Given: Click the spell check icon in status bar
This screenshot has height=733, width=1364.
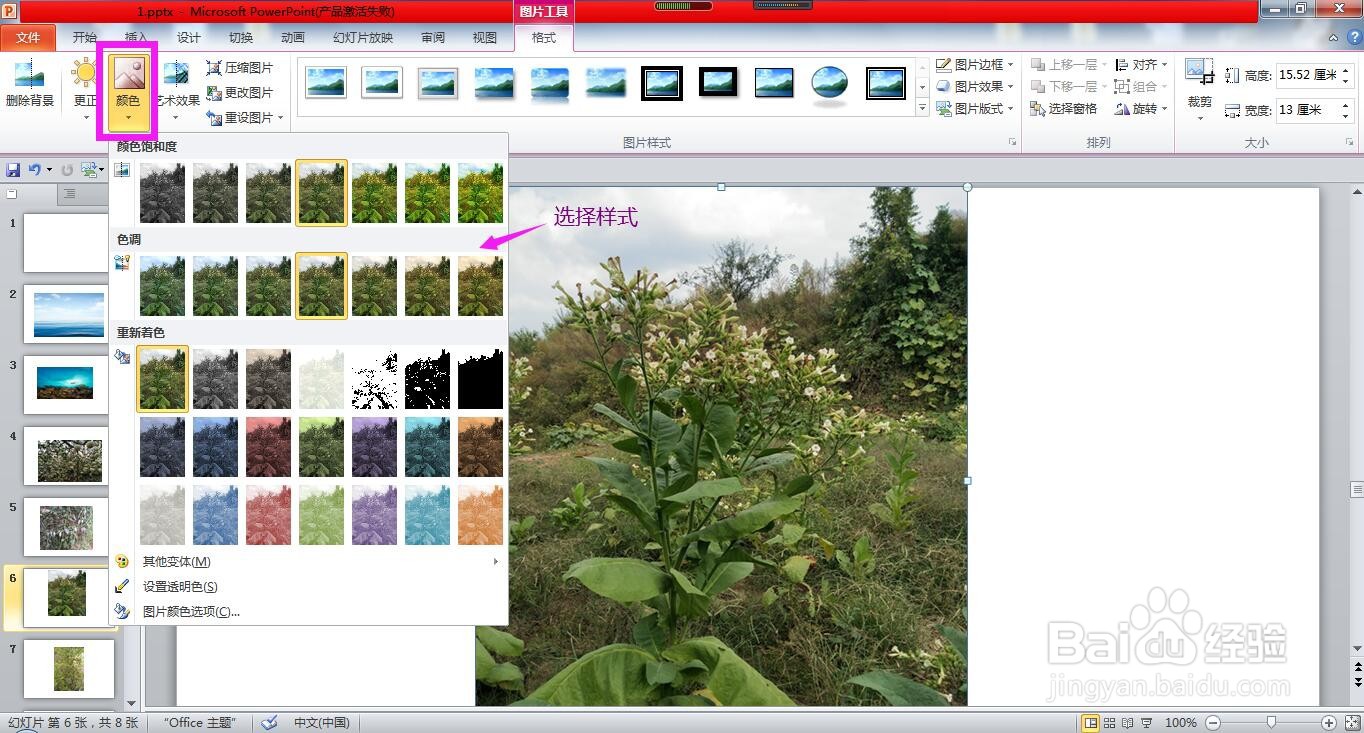Looking at the screenshot, I should pyautogui.click(x=269, y=722).
